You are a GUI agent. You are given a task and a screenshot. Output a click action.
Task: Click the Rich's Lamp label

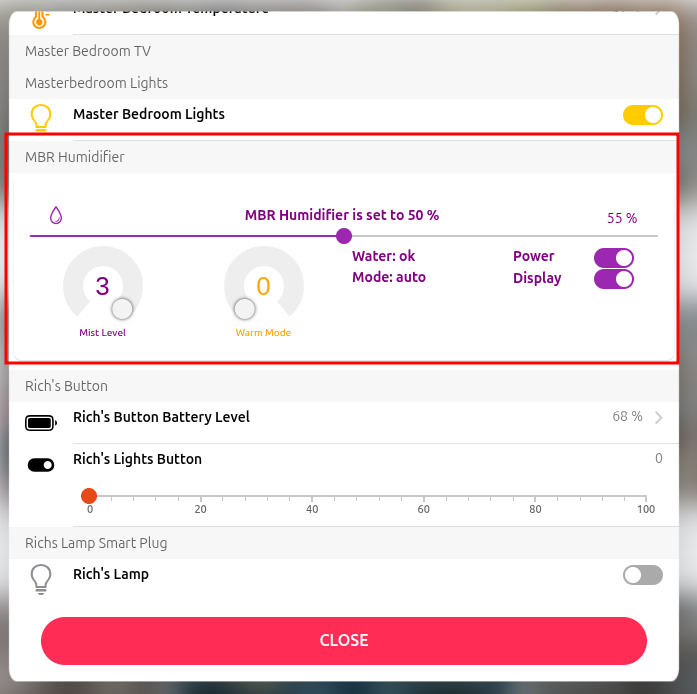pos(111,574)
